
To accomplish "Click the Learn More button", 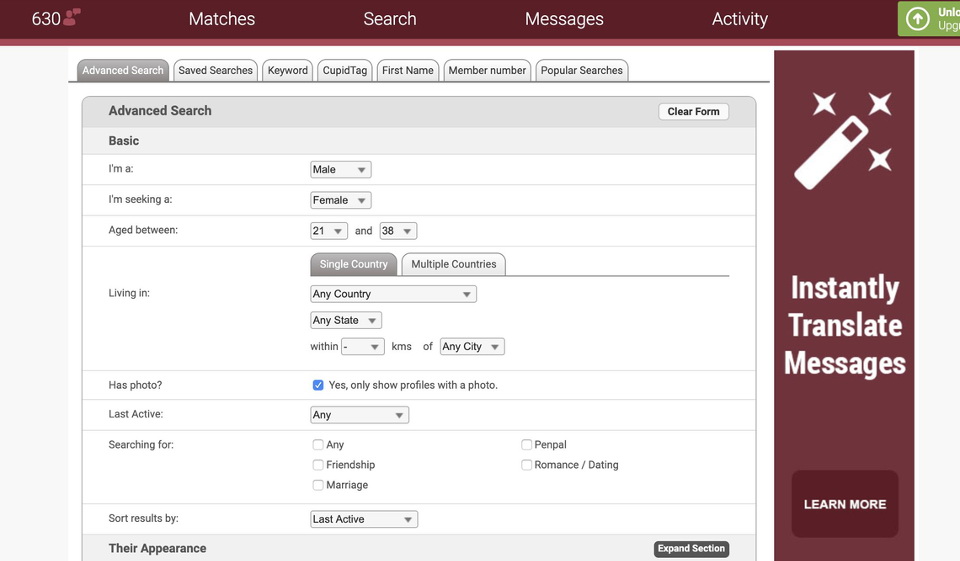I will pyautogui.click(x=845, y=504).
